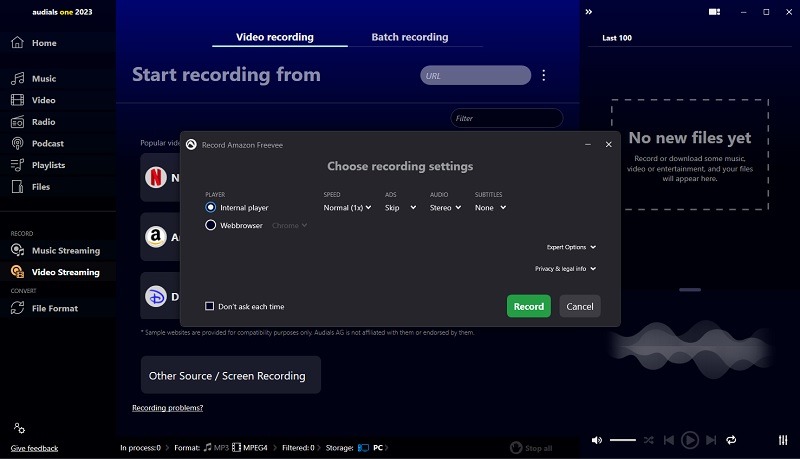
Task: Expand Privacy & legal info
Action: pyautogui.click(x=565, y=268)
